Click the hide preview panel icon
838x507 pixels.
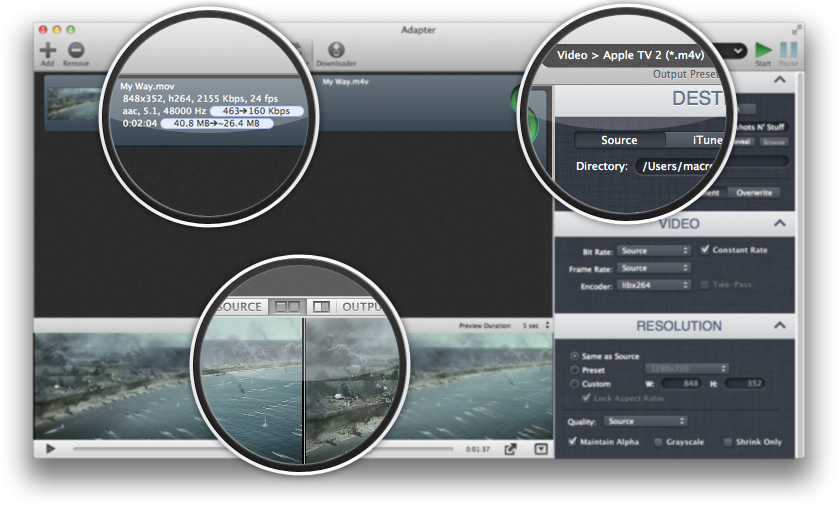tap(541, 449)
